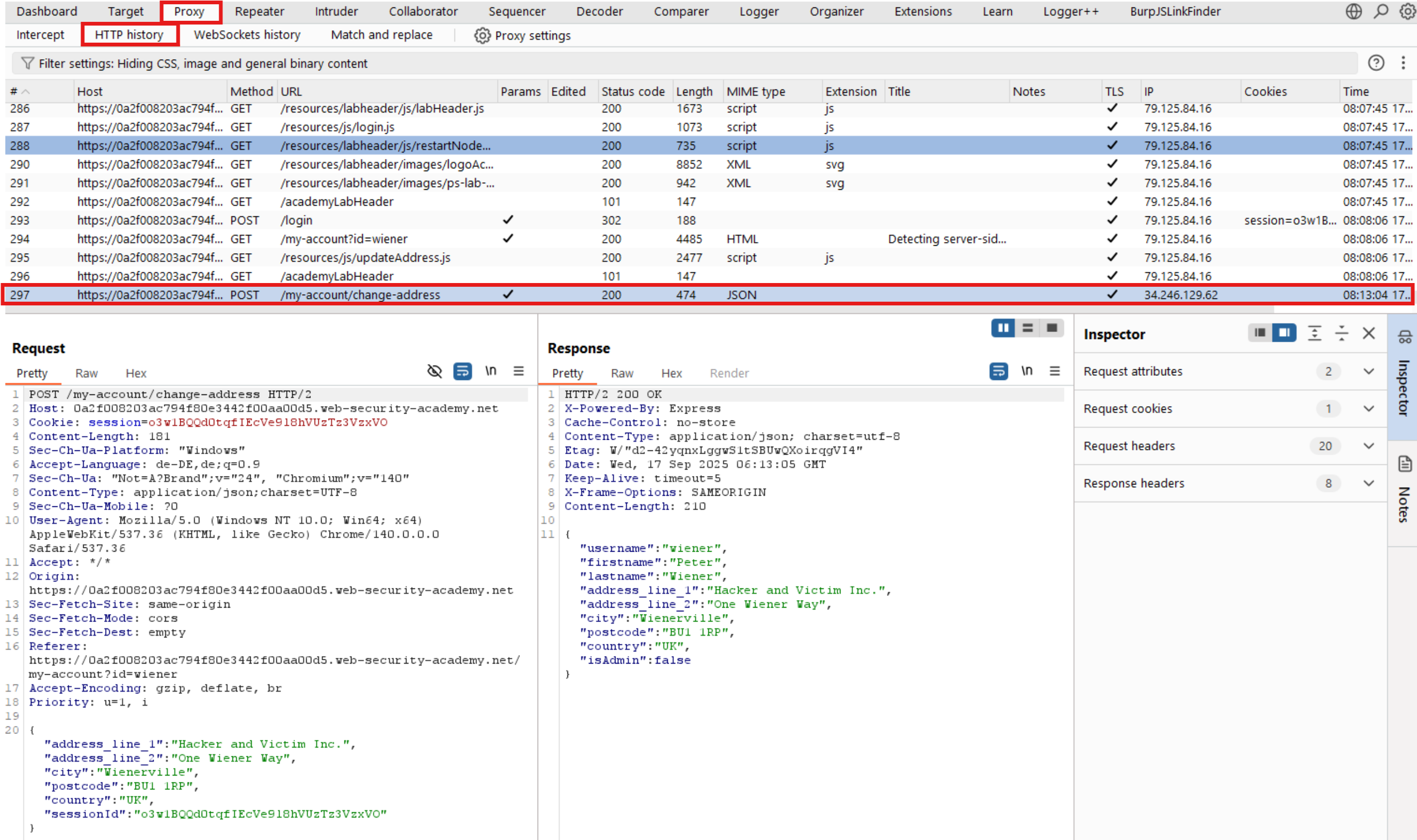Screen dimensions: 1417x840
Task: Switch to the WebSockets history tab
Action: click(x=247, y=35)
